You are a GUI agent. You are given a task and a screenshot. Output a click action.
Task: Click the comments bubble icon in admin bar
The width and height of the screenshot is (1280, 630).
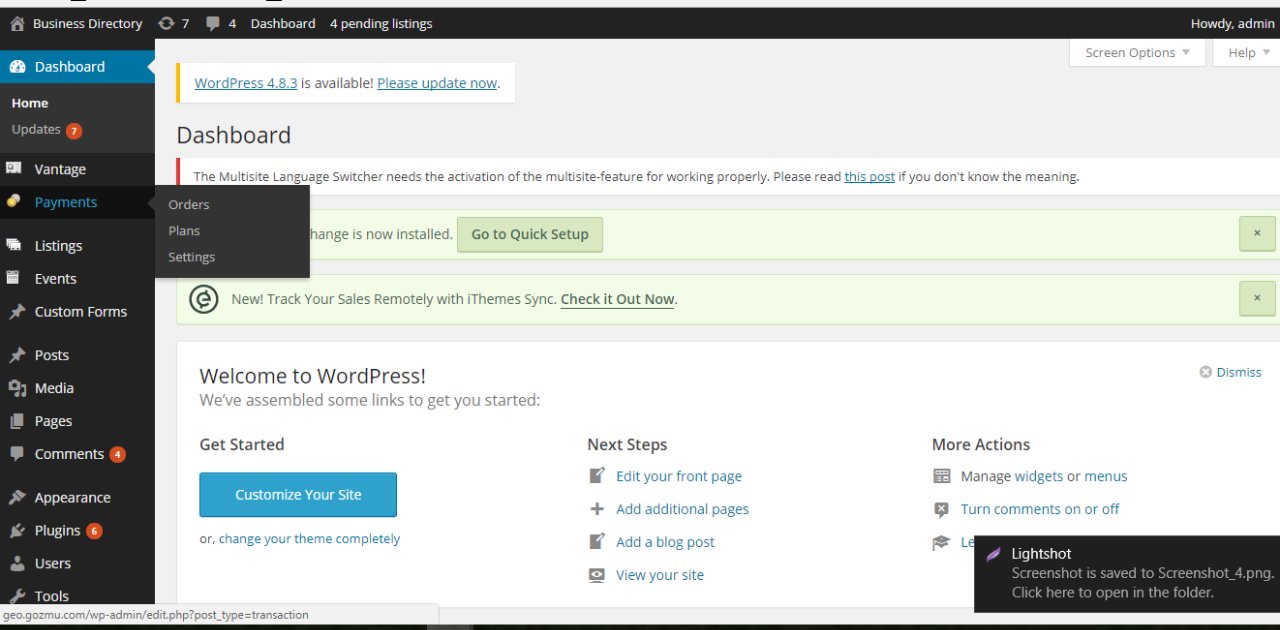pos(213,24)
